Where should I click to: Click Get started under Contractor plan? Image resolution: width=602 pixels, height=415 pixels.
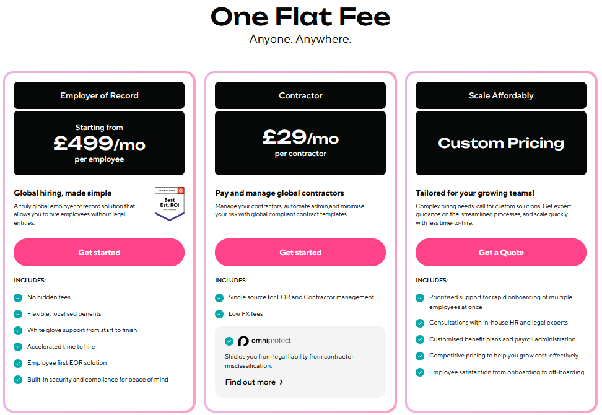(x=300, y=252)
